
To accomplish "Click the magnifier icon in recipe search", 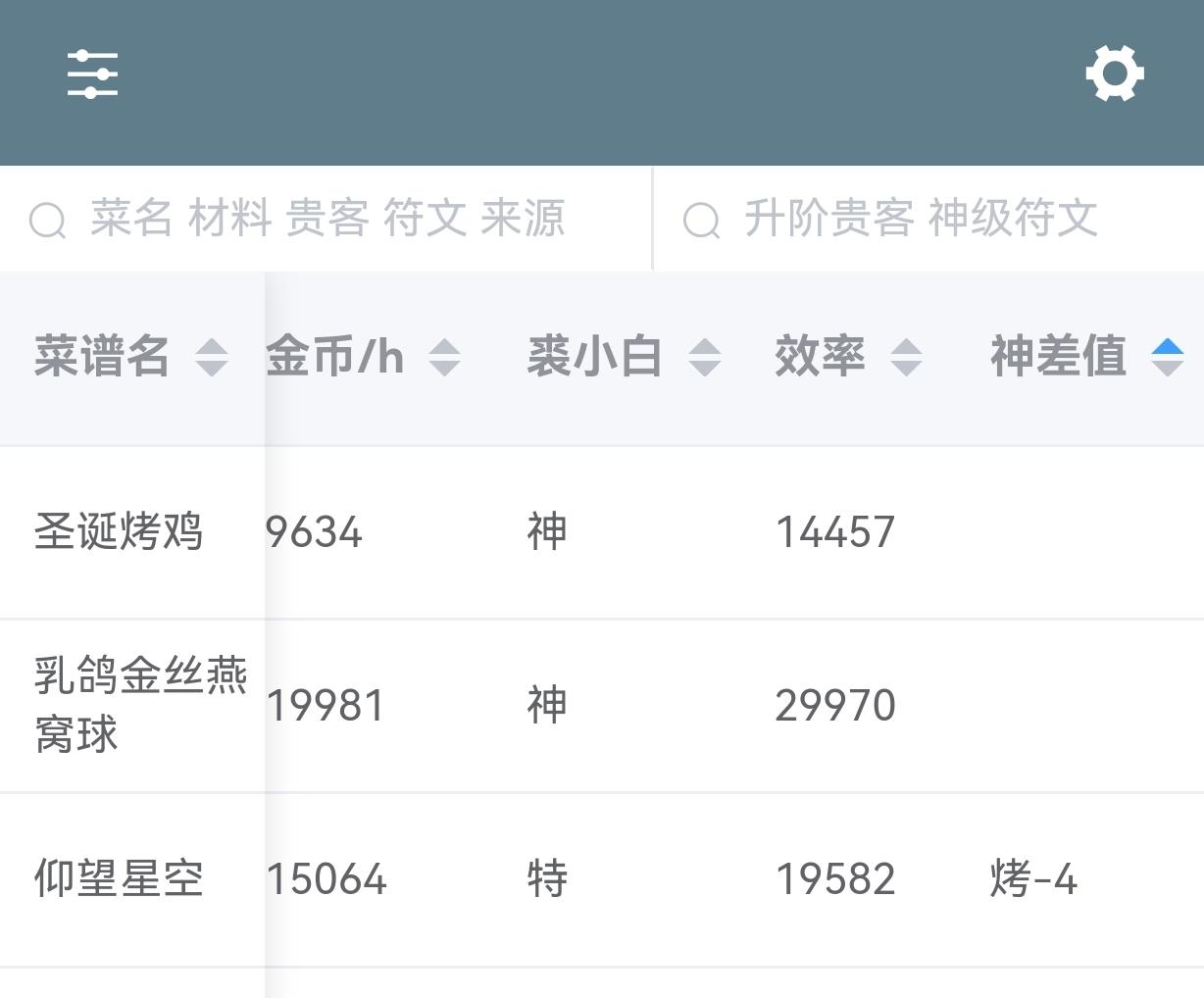I will 47,220.
